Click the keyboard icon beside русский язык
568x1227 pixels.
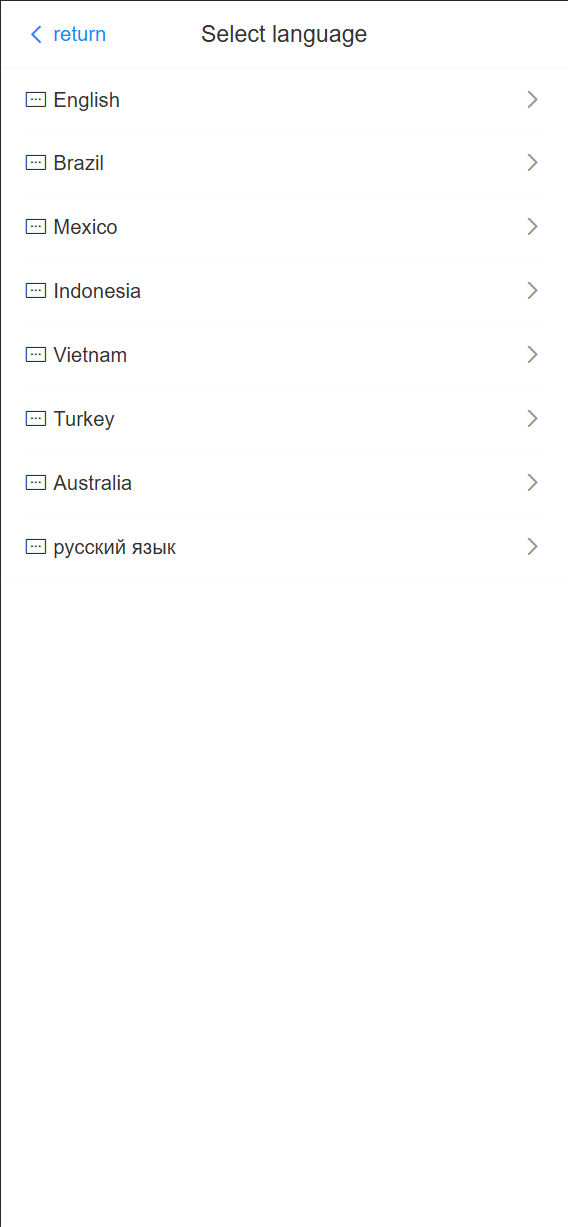pyautogui.click(x=36, y=547)
